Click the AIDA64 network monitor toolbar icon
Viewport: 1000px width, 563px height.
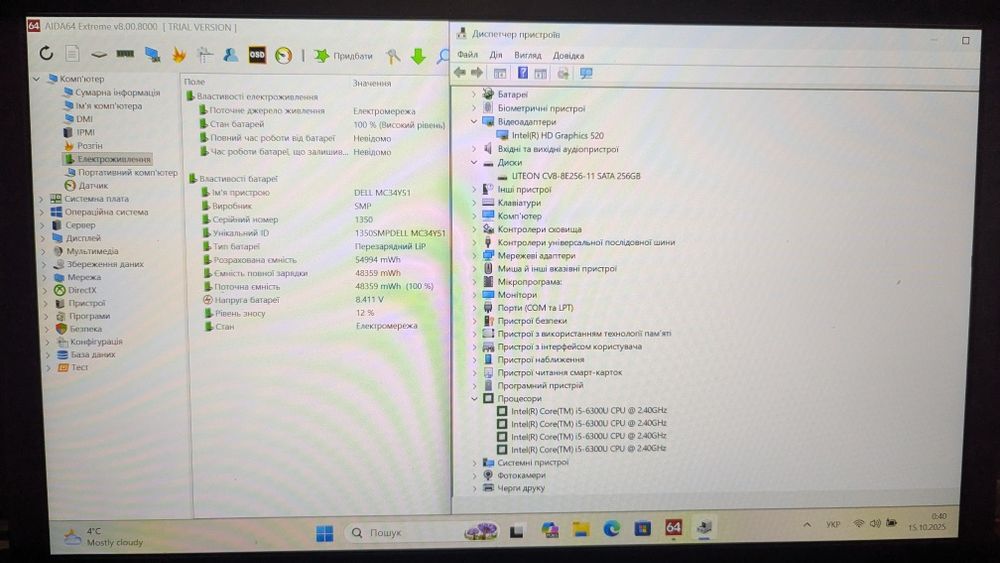[152, 55]
